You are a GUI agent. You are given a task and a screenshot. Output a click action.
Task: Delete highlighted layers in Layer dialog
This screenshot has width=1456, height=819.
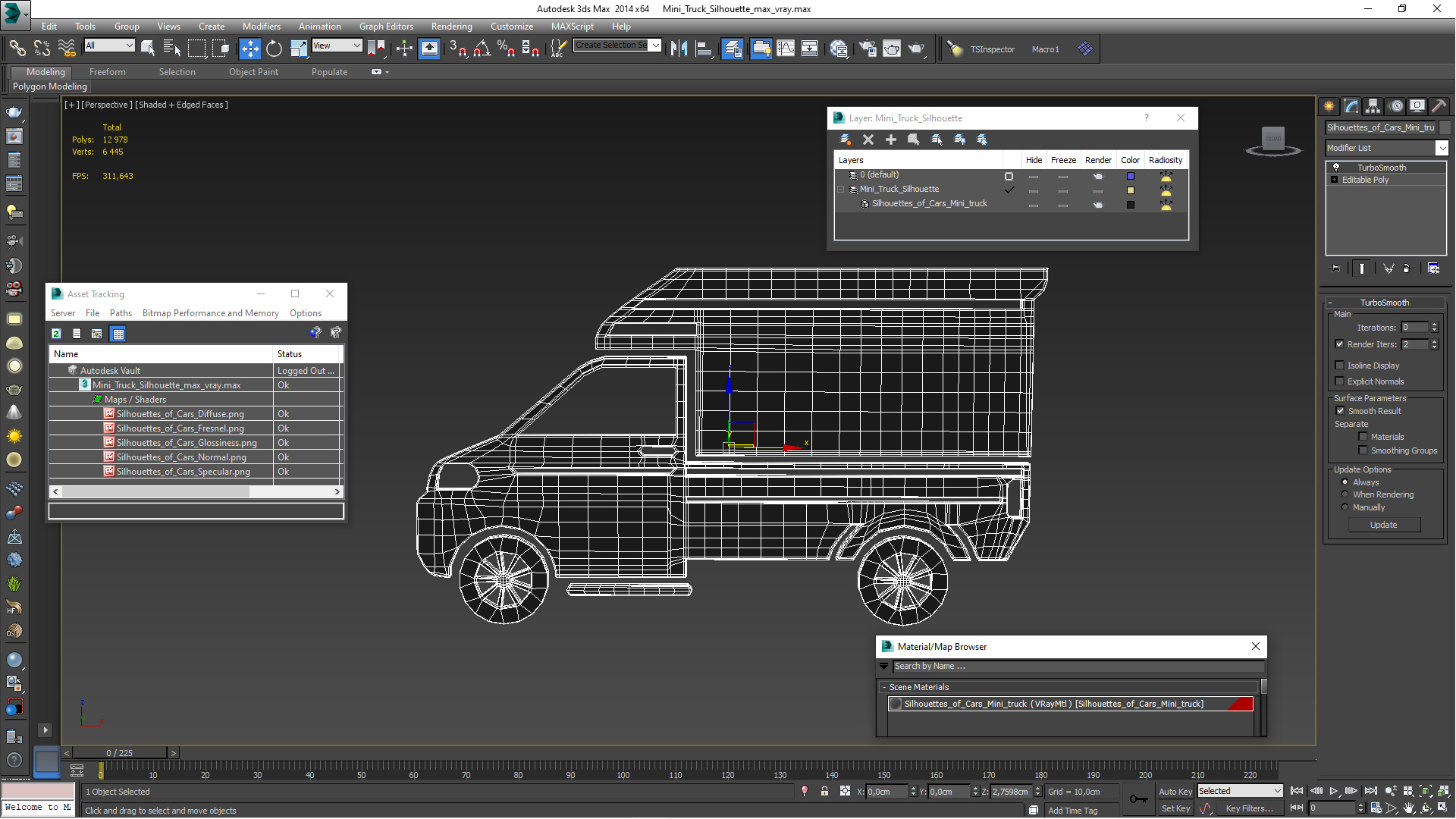pos(868,140)
